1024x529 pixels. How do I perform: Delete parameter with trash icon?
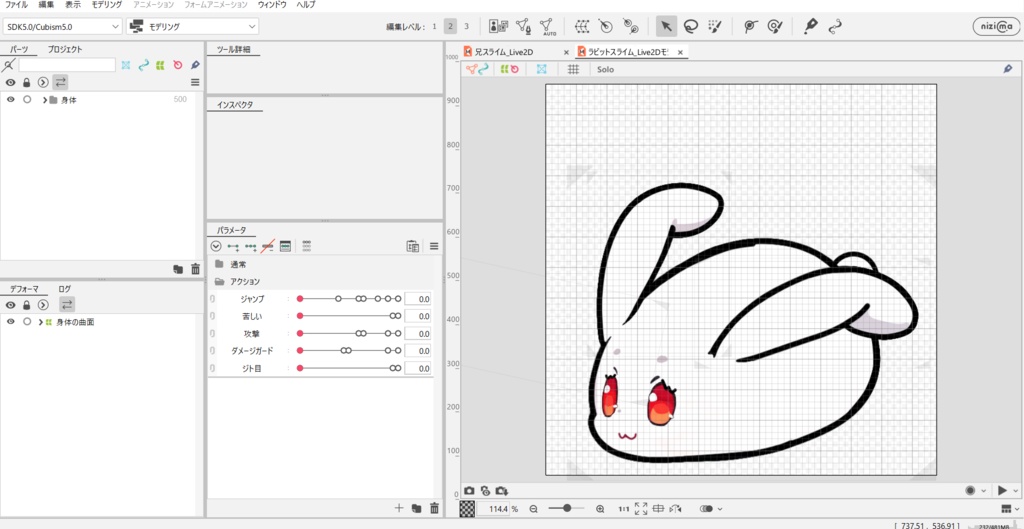434,508
